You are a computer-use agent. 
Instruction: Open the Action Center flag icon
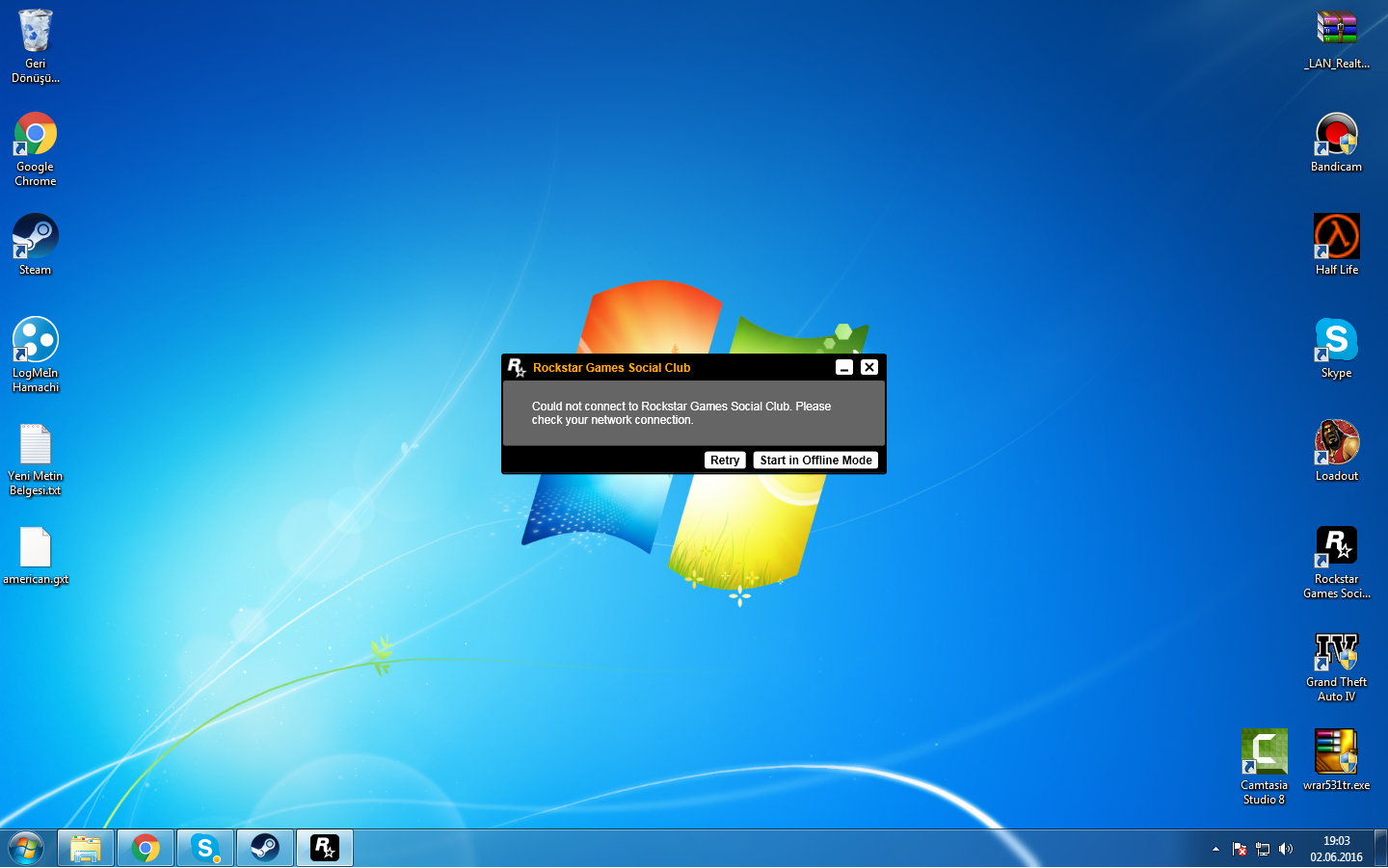point(1240,849)
